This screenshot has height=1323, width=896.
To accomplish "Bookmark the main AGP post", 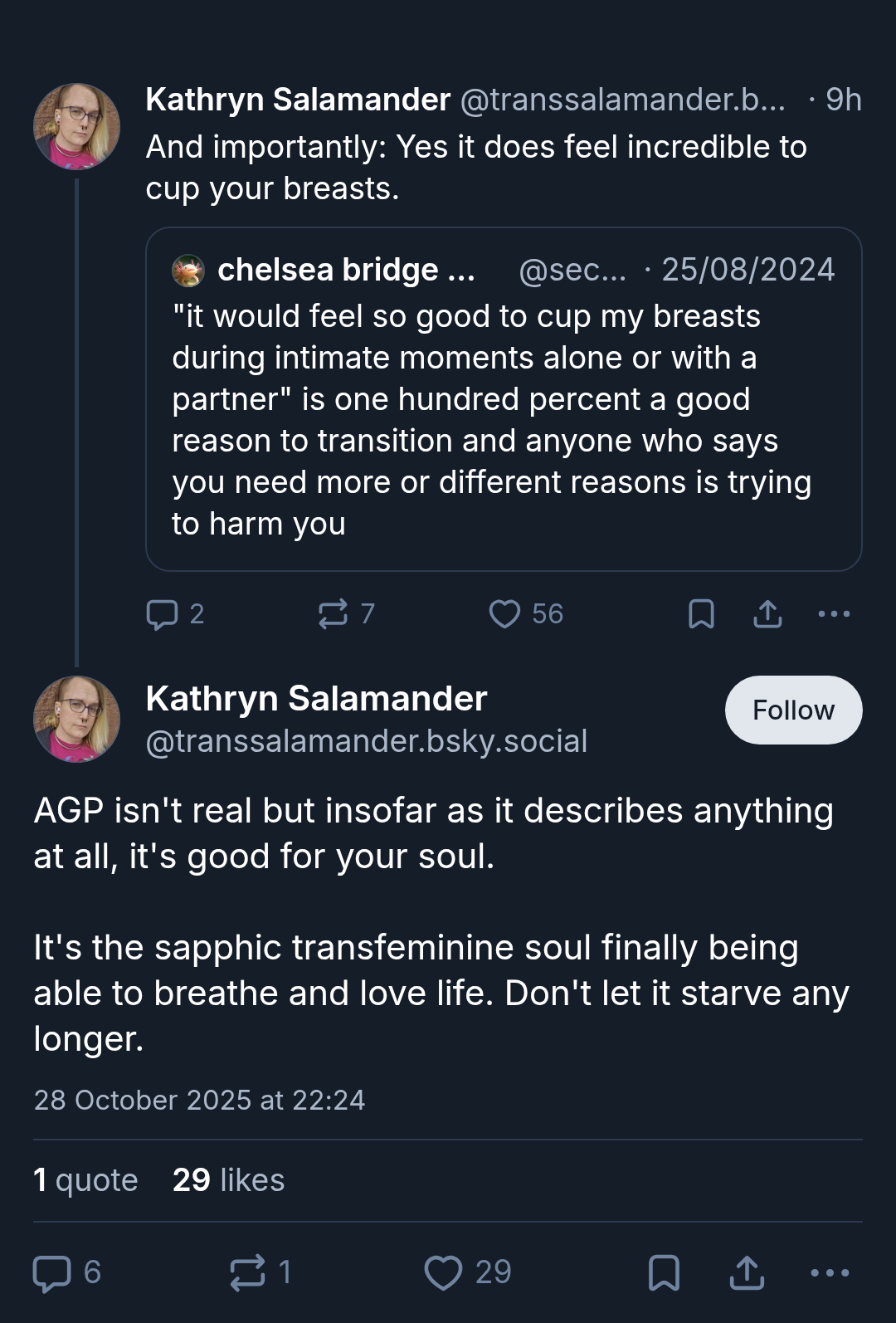I will (x=664, y=1272).
